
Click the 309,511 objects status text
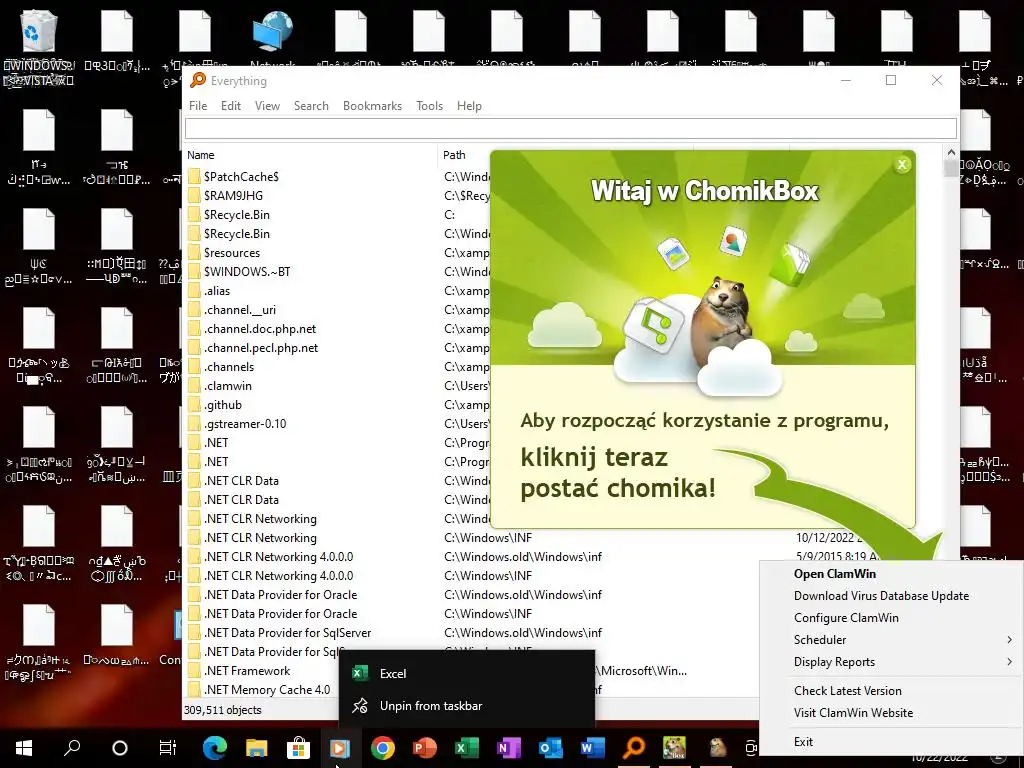pos(223,710)
